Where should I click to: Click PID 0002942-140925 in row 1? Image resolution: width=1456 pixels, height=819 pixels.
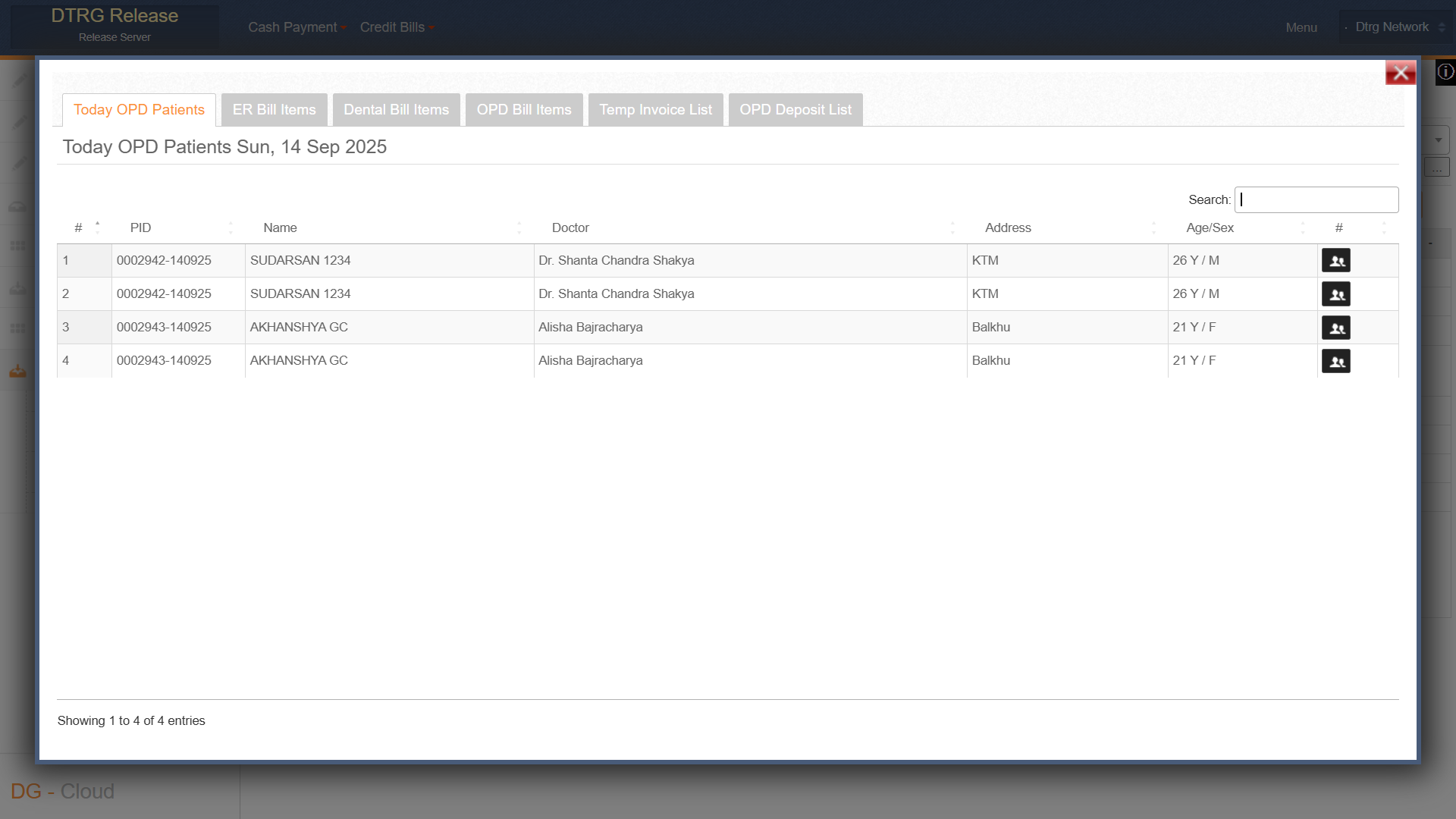pyautogui.click(x=164, y=260)
